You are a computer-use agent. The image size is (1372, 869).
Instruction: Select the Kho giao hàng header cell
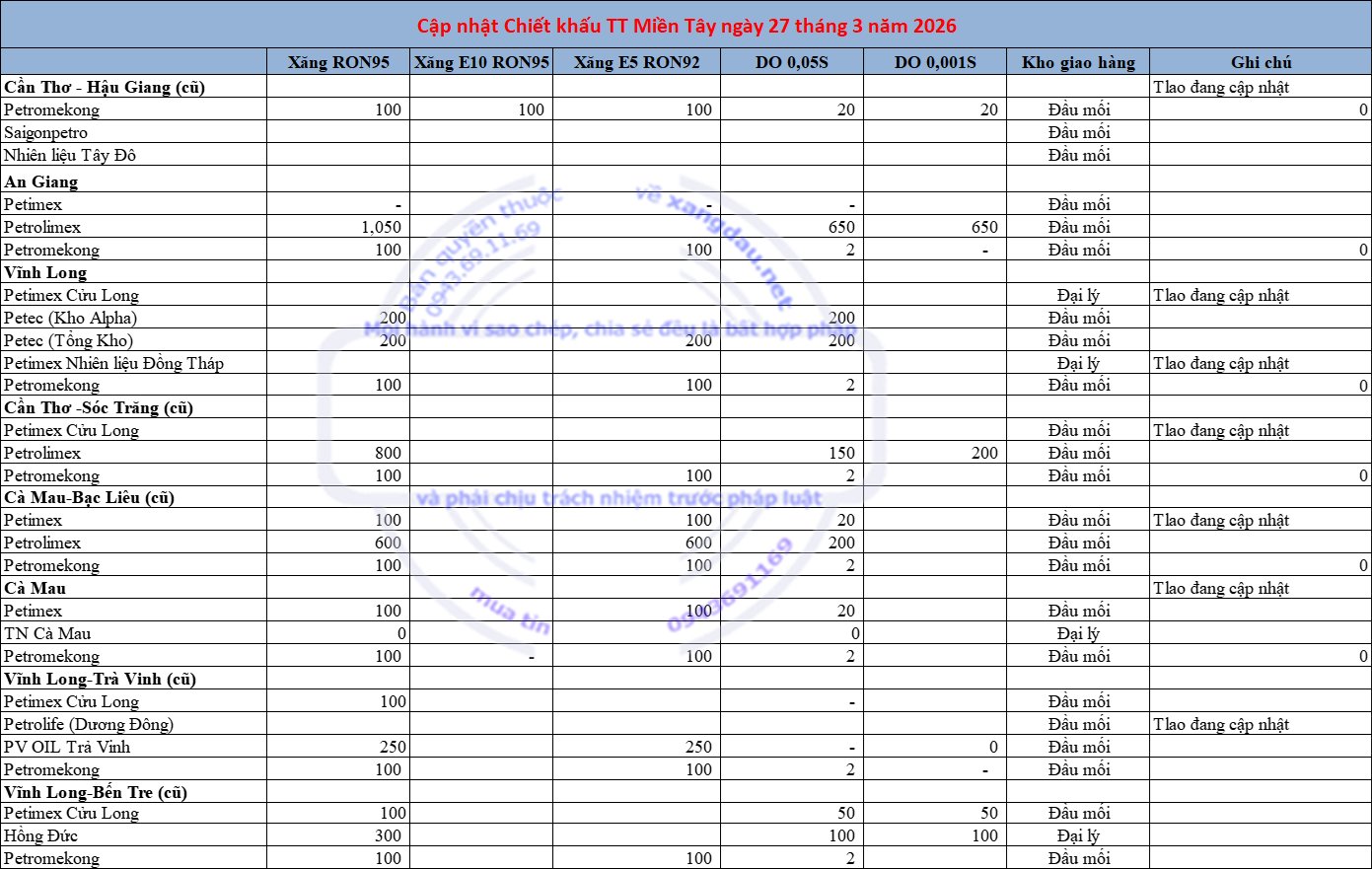[1078, 62]
